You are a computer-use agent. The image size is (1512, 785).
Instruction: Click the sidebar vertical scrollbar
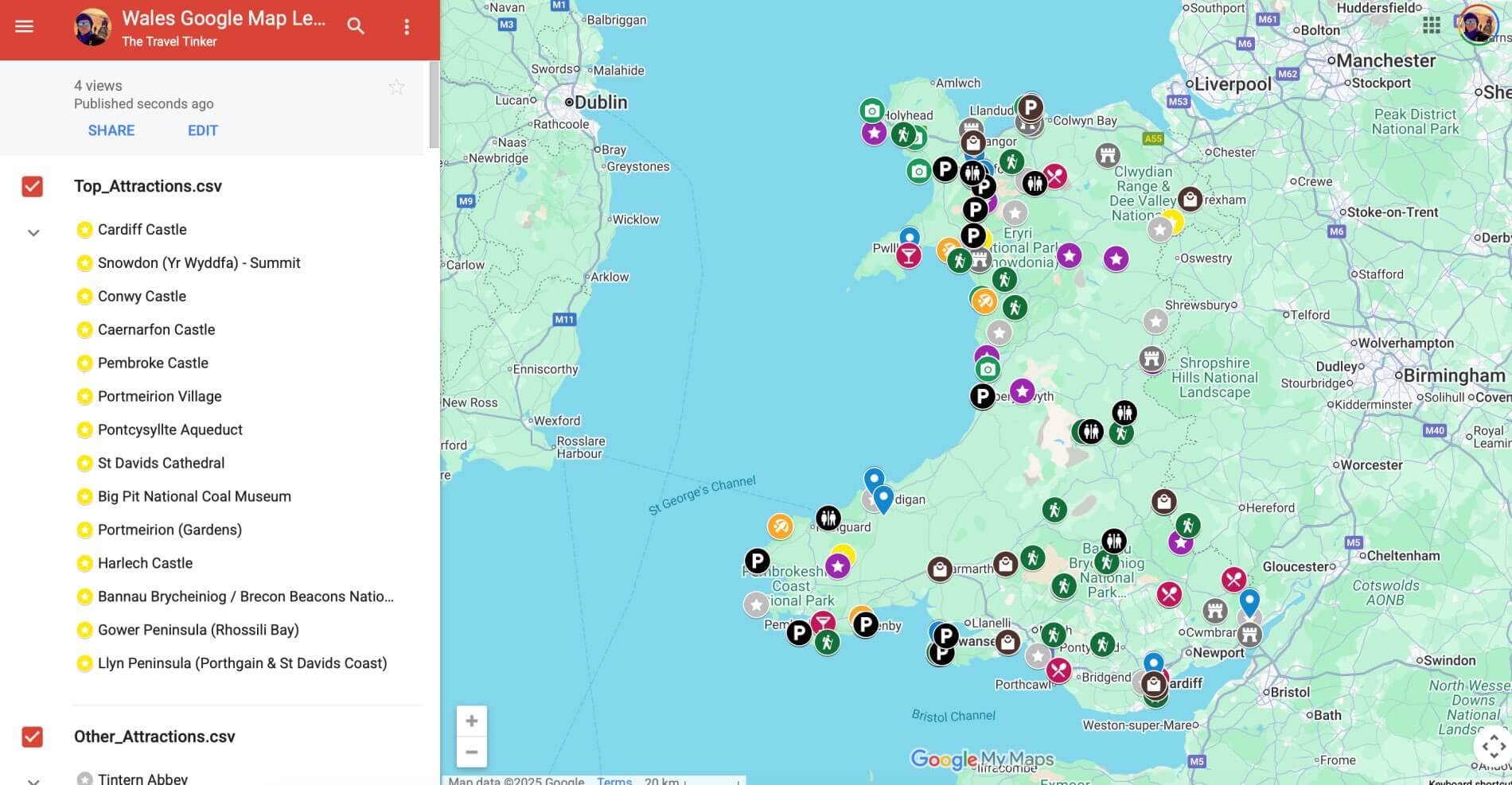coord(434,103)
